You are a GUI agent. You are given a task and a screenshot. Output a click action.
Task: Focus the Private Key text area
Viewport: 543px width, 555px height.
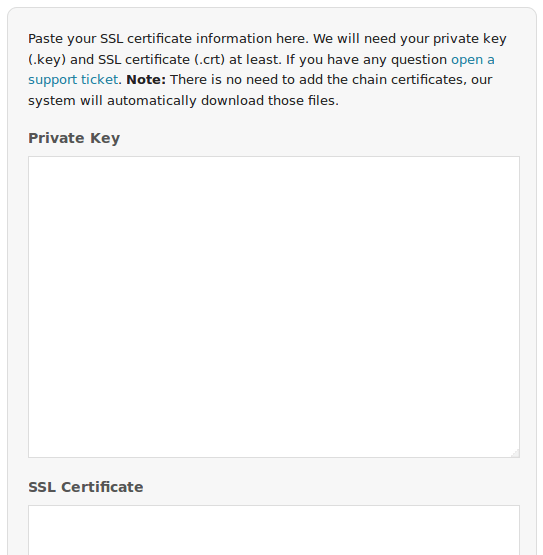[274, 307]
